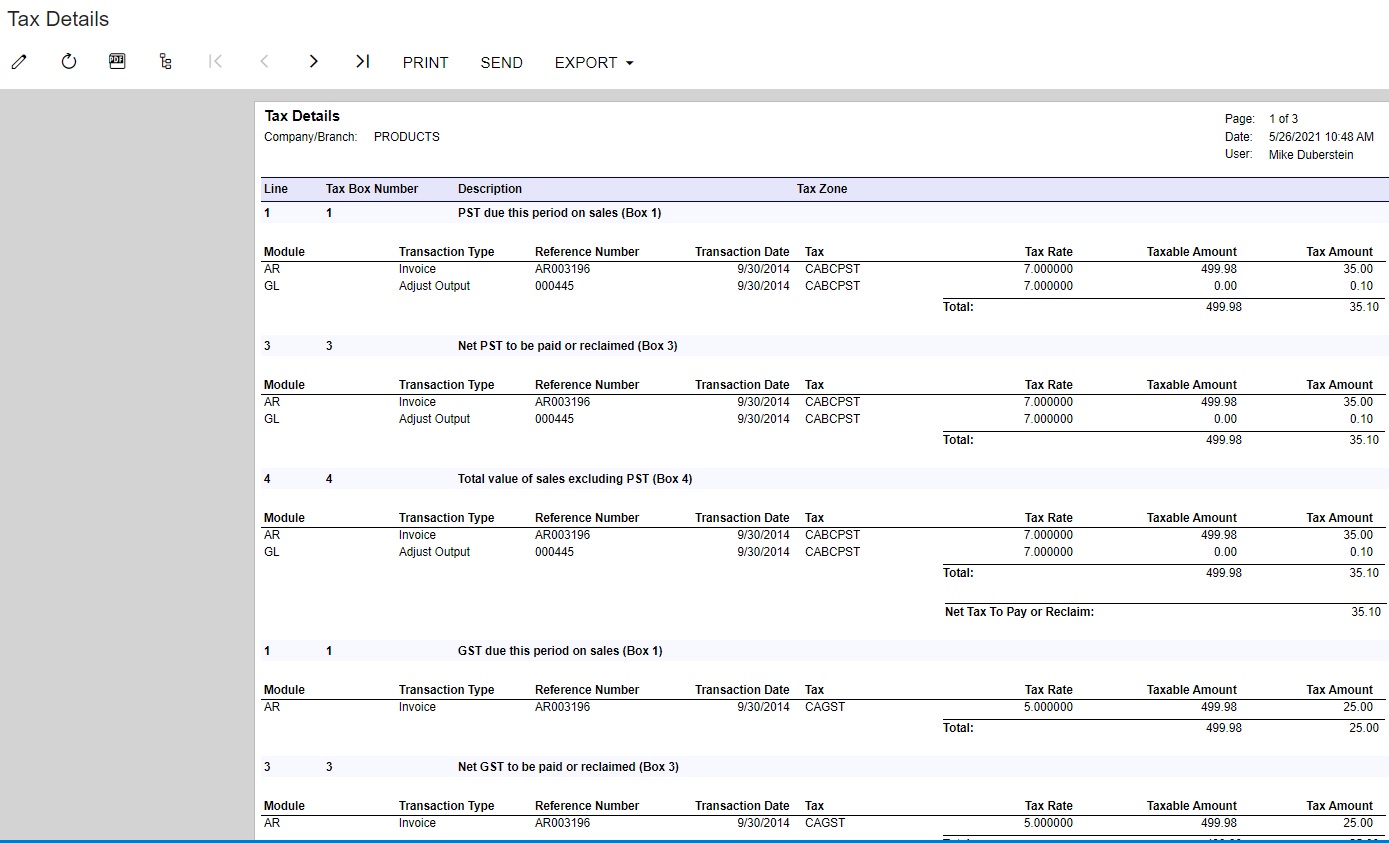This screenshot has width=1389, height=843.
Task: Click 000445 reference in PST Box 1 section
Action: [555, 286]
